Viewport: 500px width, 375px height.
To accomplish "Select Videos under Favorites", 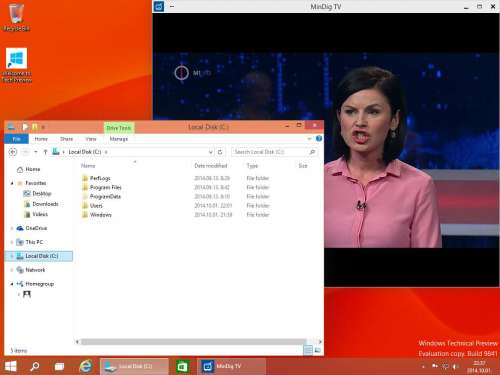I will pyautogui.click(x=36, y=214).
